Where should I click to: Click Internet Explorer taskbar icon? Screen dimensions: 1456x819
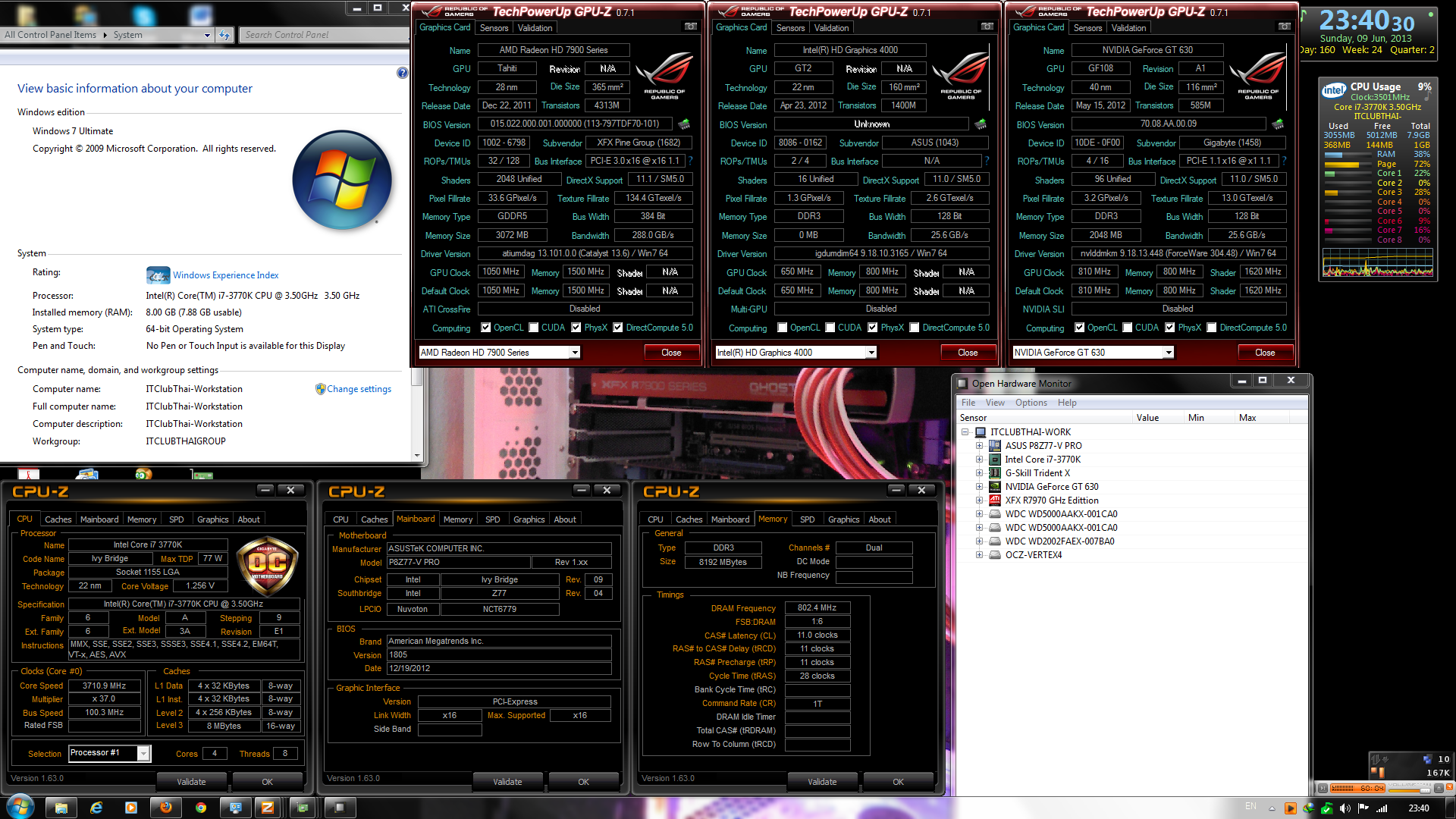(96, 808)
